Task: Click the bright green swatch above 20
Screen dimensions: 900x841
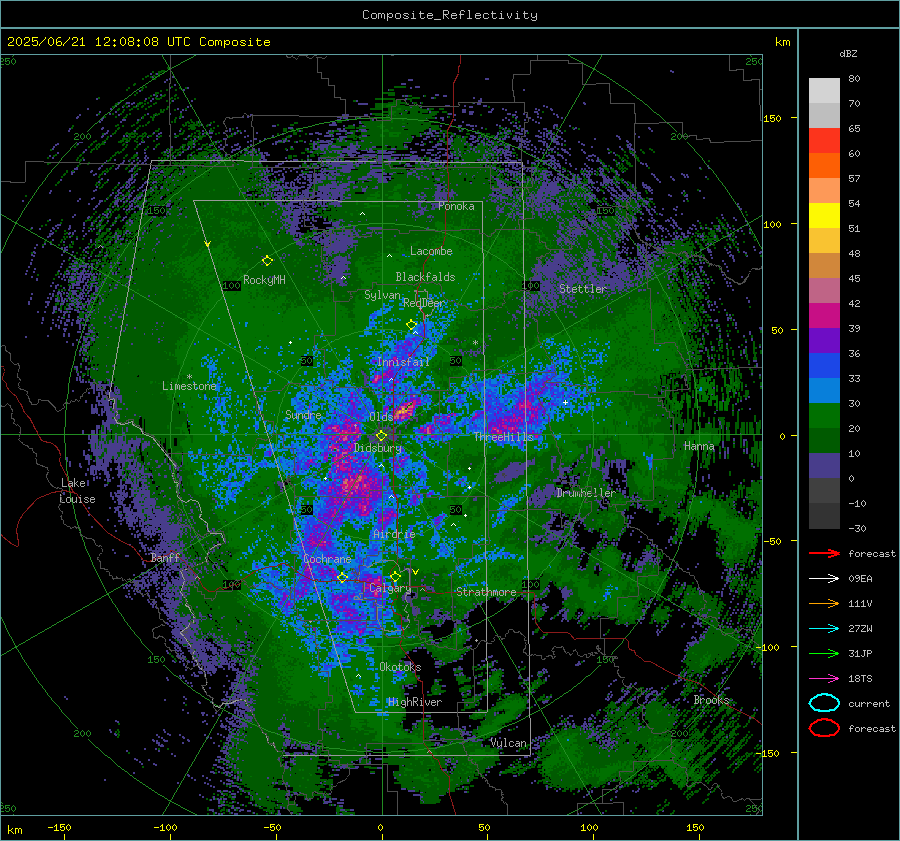Action: 824,416
